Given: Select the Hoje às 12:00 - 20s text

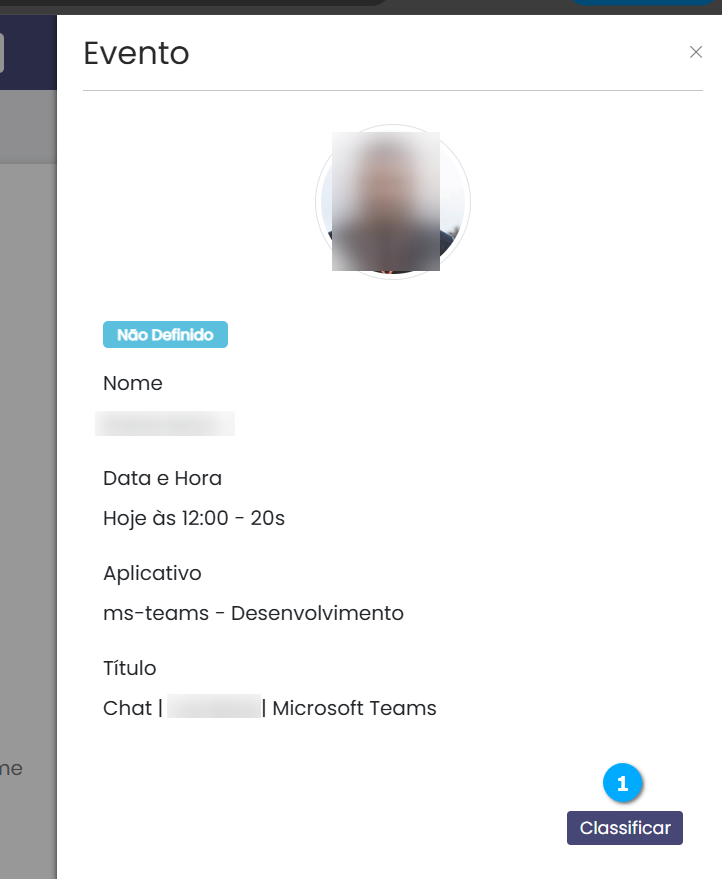Looking at the screenshot, I should click(194, 519).
